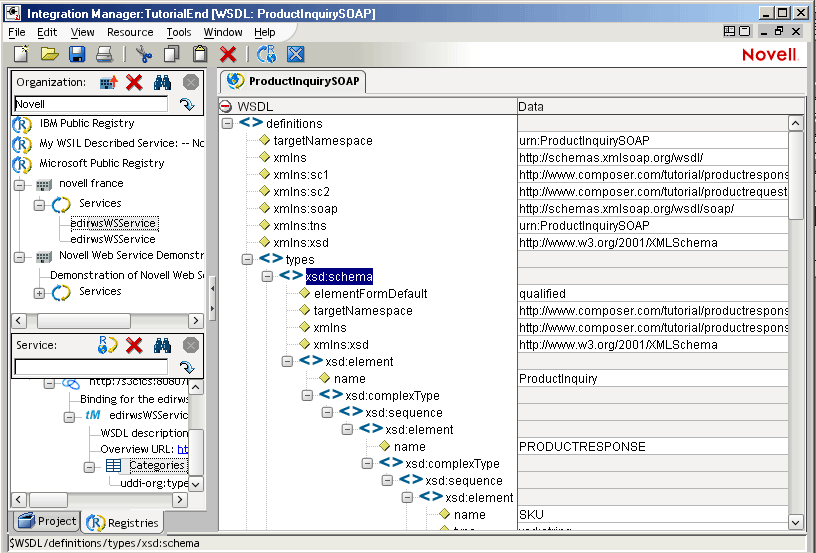The height and width of the screenshot is (553, 816).
Task: Click the Service name input field
Action: 91,367
